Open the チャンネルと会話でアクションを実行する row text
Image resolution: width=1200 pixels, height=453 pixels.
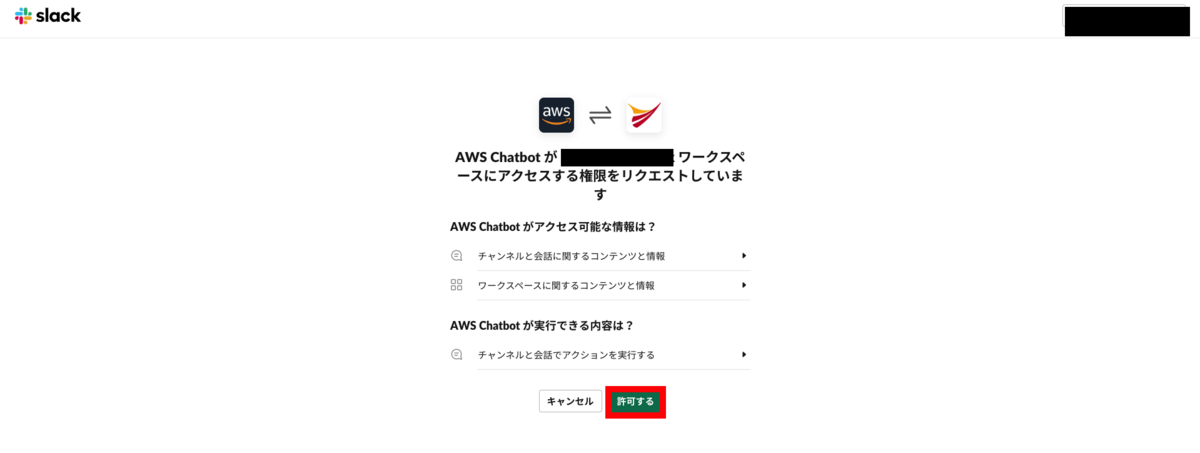click(x=566, y=354)
